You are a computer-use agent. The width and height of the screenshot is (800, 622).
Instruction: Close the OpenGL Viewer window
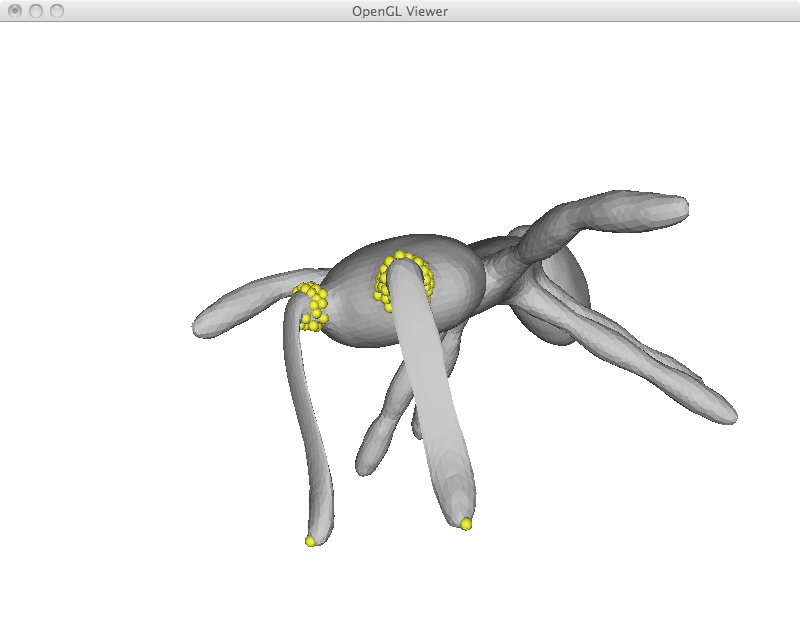point(15,11)
